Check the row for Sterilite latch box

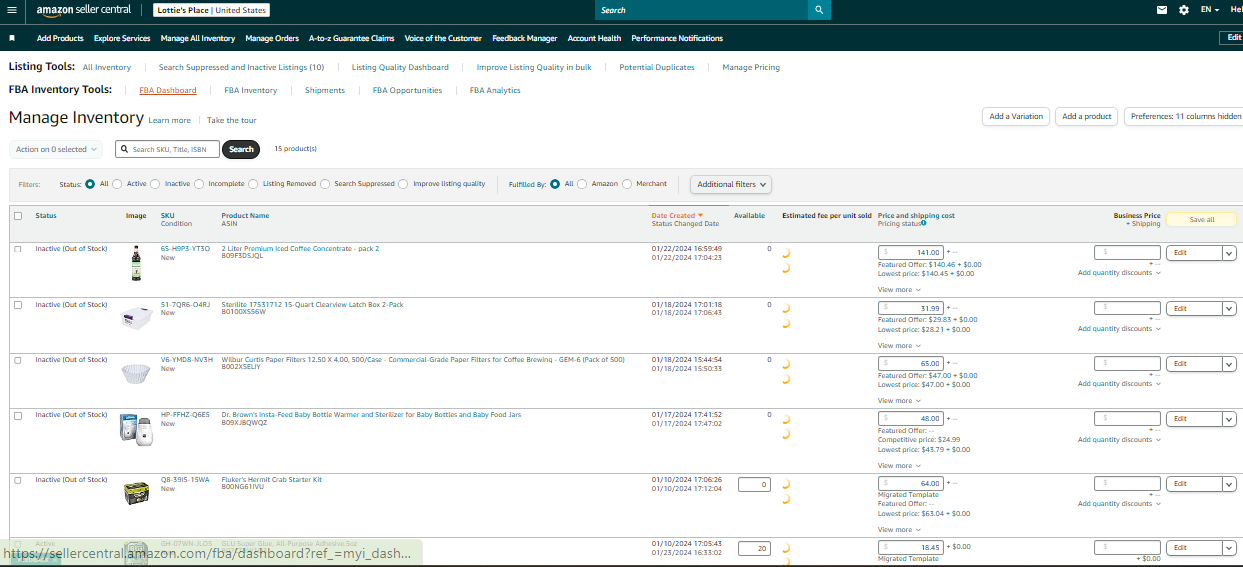18,305
